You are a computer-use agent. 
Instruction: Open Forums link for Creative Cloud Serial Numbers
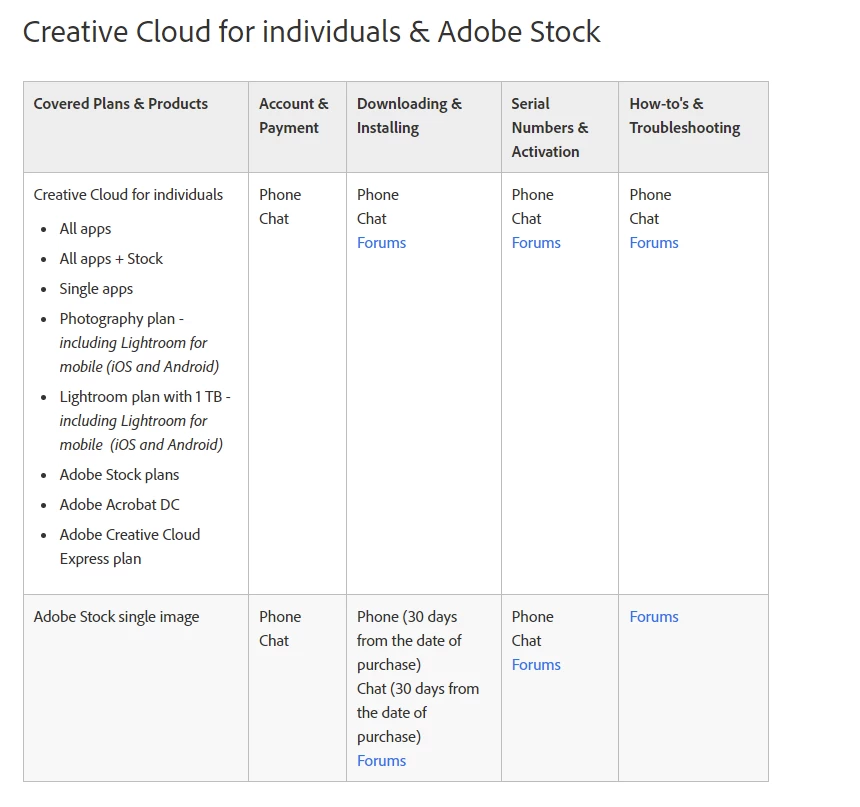pos(536,243)
